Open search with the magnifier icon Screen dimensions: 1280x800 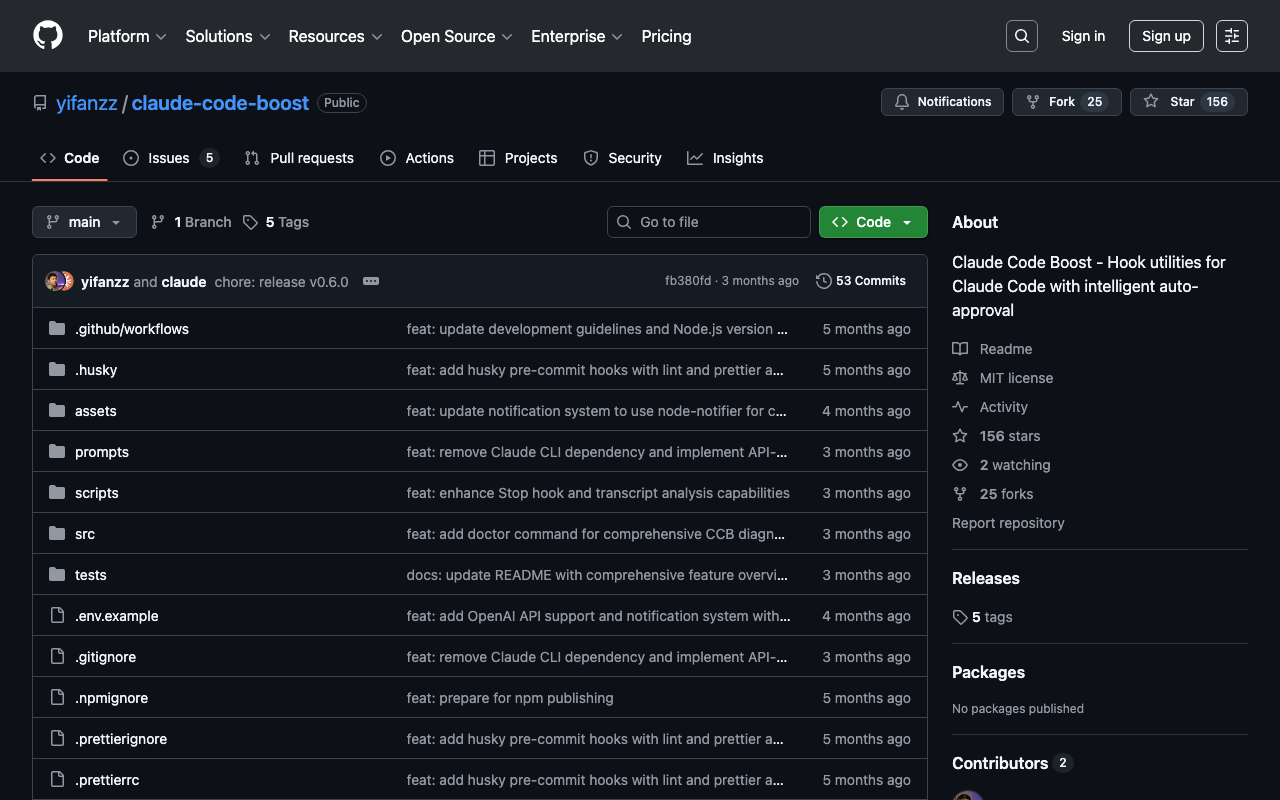[x=1021, y=36]
